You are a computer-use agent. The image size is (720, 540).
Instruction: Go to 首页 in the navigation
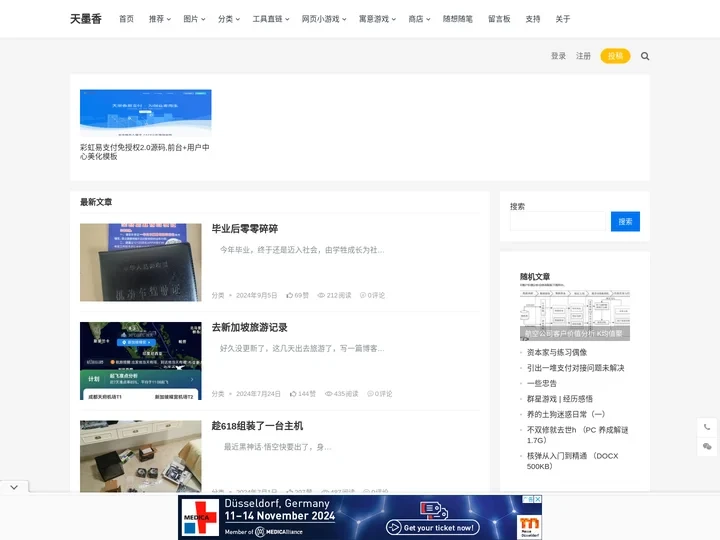pyautogui.click(x=126, y=19)
